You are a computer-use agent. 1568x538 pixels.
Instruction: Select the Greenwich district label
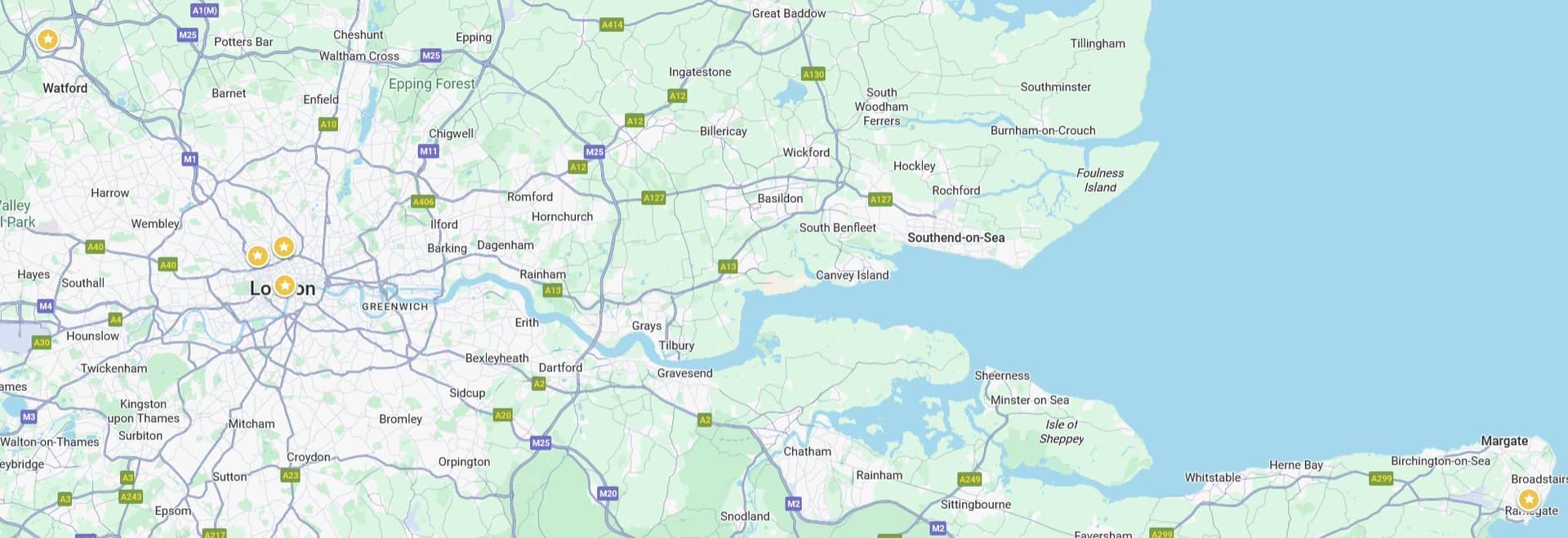tap(395, 307)
